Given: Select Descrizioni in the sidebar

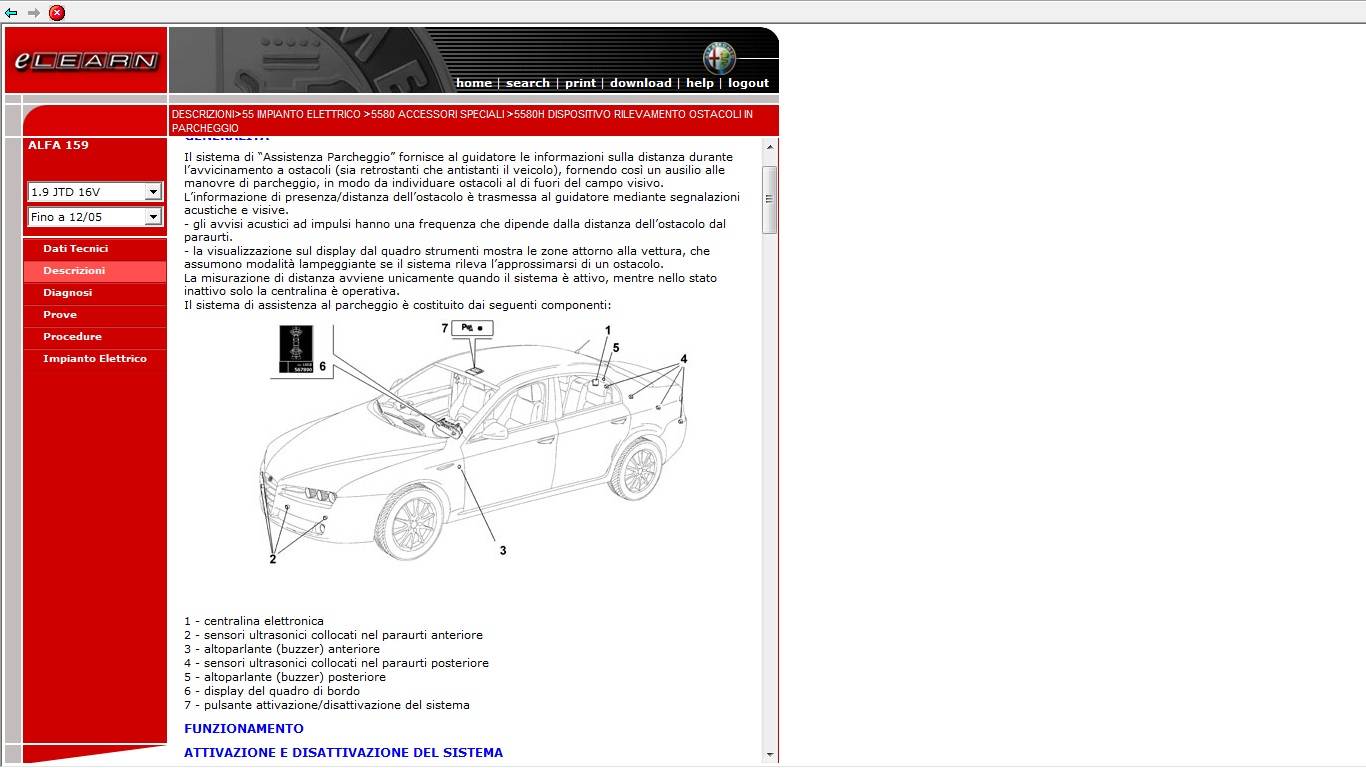Looking at the screenshot, I should point(74,271).
